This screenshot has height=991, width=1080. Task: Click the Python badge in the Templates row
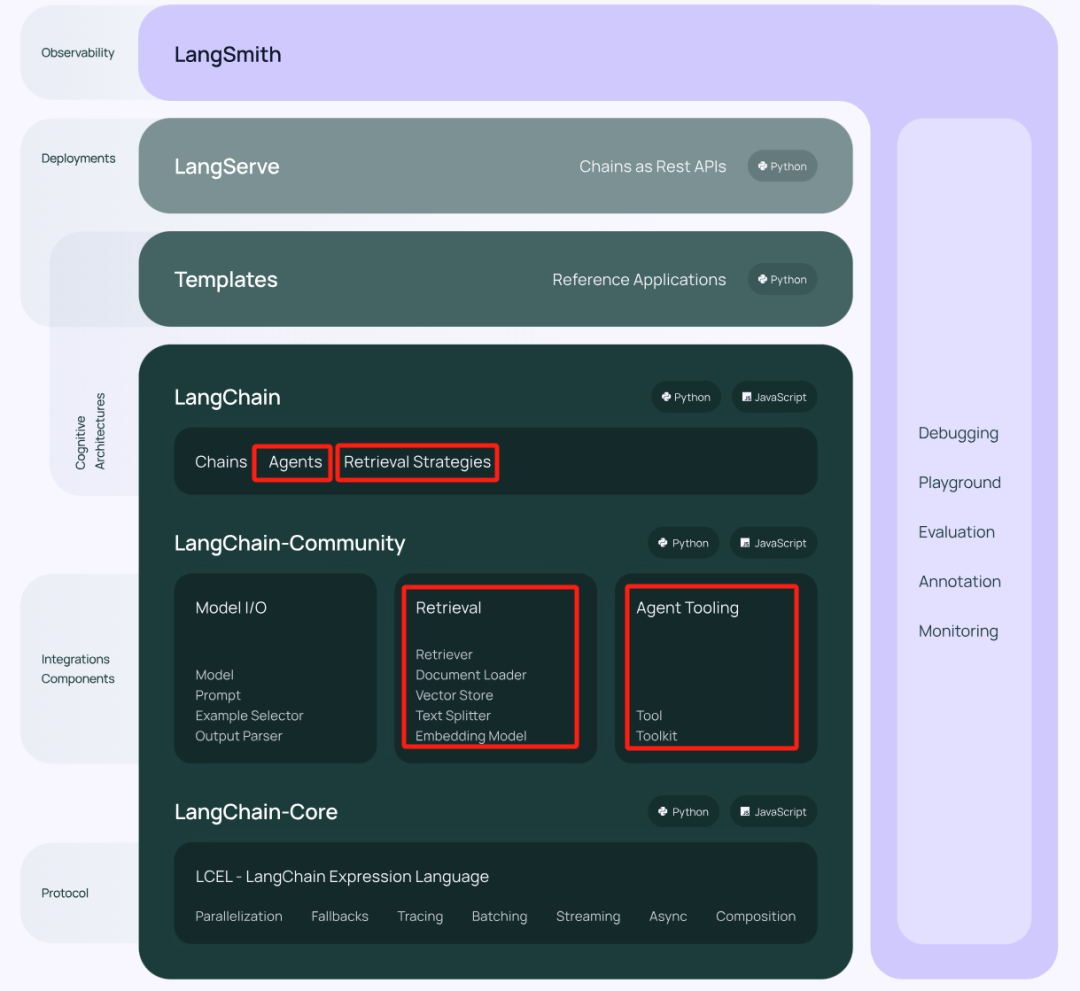(x=782, y=280)
